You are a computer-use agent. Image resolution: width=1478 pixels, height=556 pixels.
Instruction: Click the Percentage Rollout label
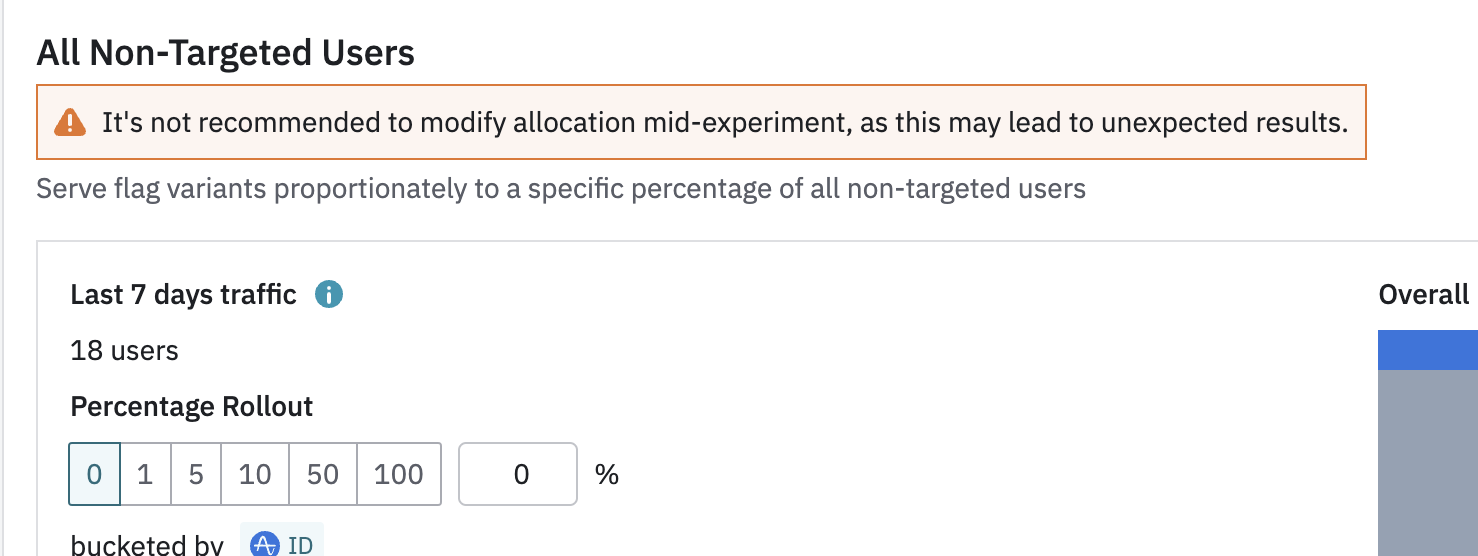tap(192, 407)
